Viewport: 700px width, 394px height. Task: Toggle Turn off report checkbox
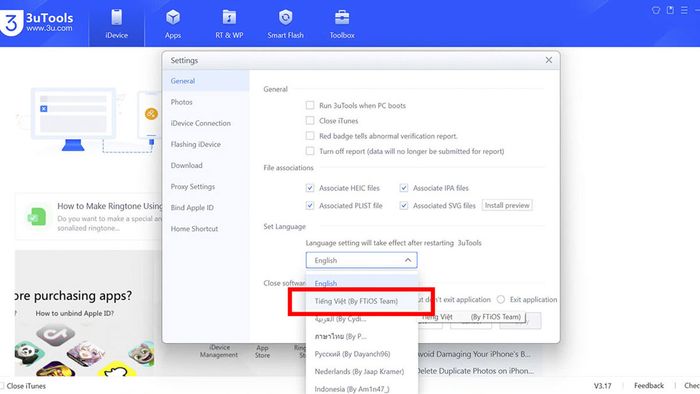click(310, 151)
